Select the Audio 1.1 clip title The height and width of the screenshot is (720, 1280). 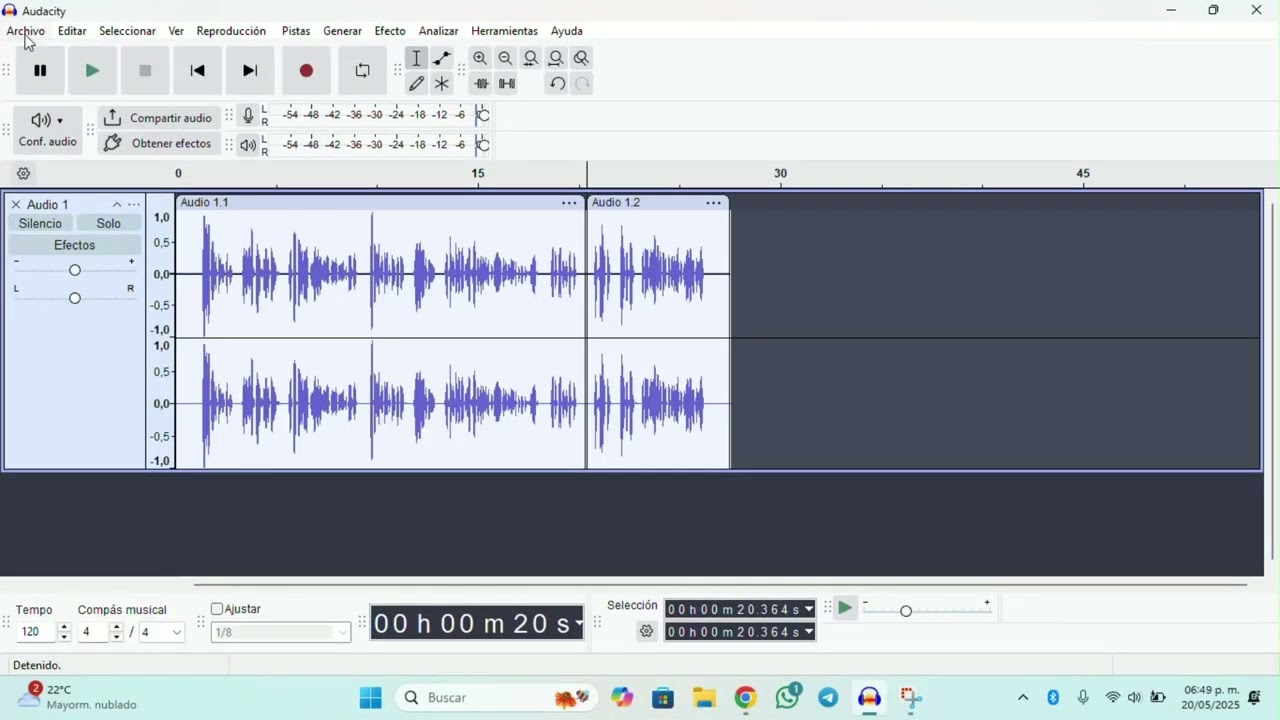click(x=204, y=203)
